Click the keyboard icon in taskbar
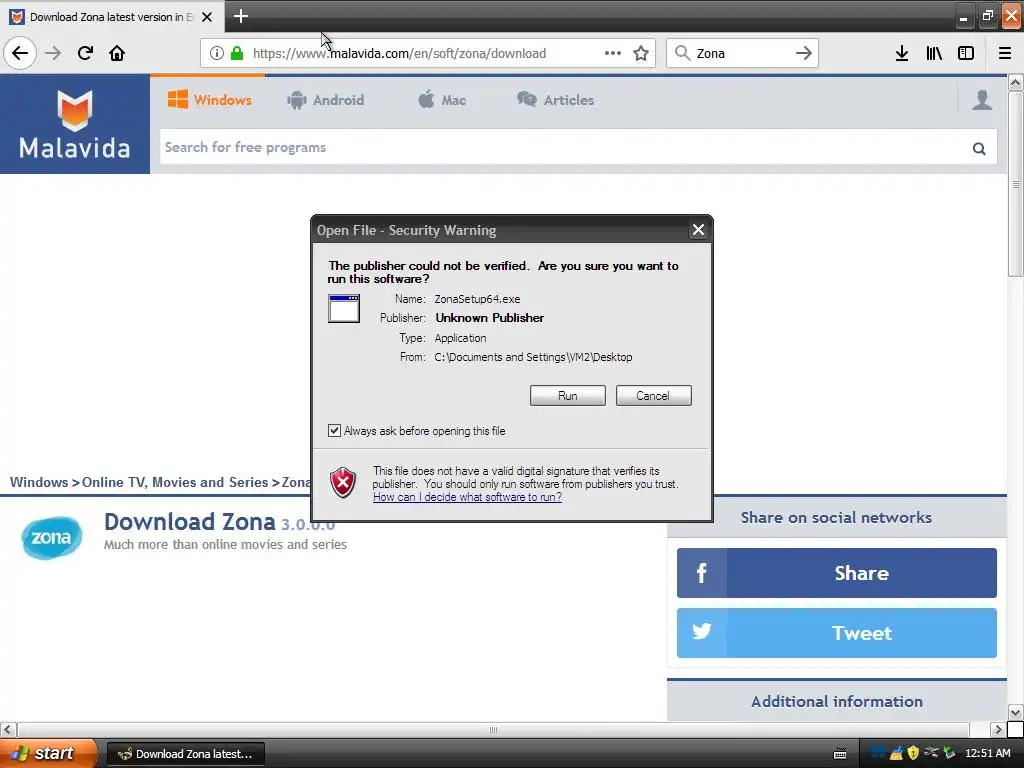Image resolution: width=1024 pixels, height=768 pixels. click(x=840, y=754)
